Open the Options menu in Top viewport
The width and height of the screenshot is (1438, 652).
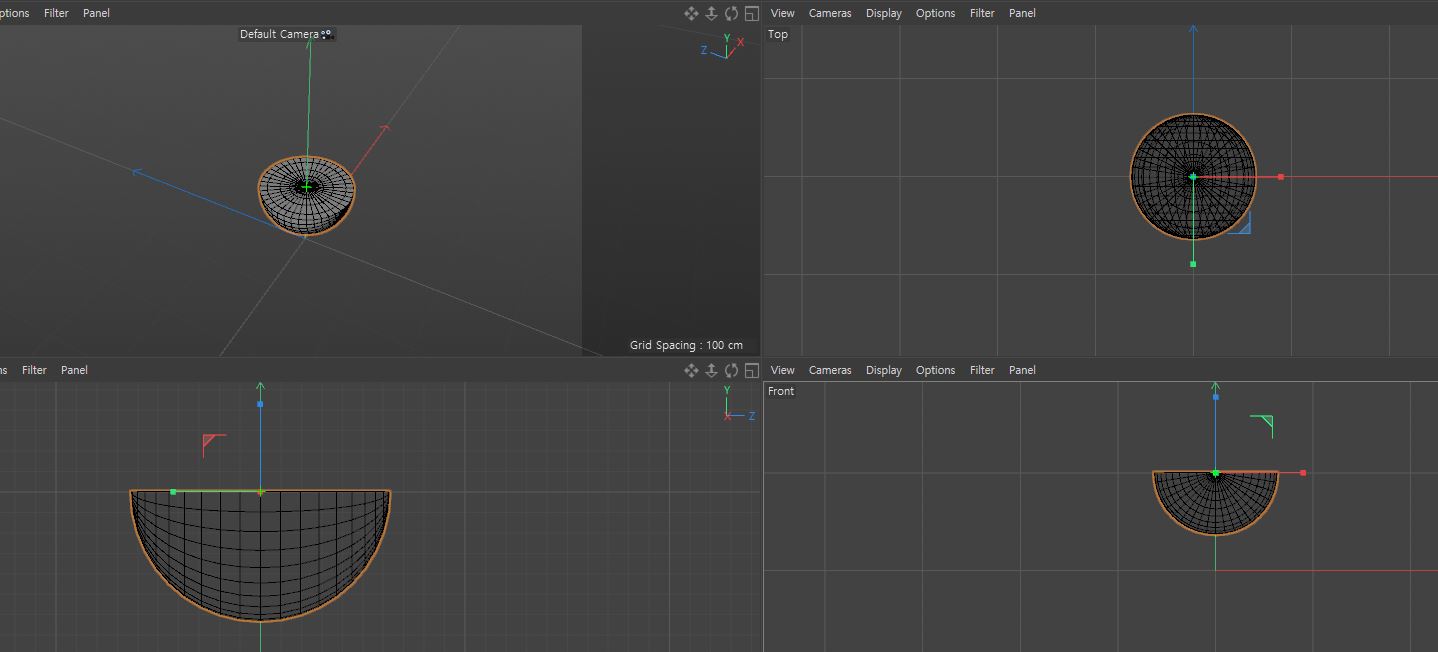click(x=935, y=13)
